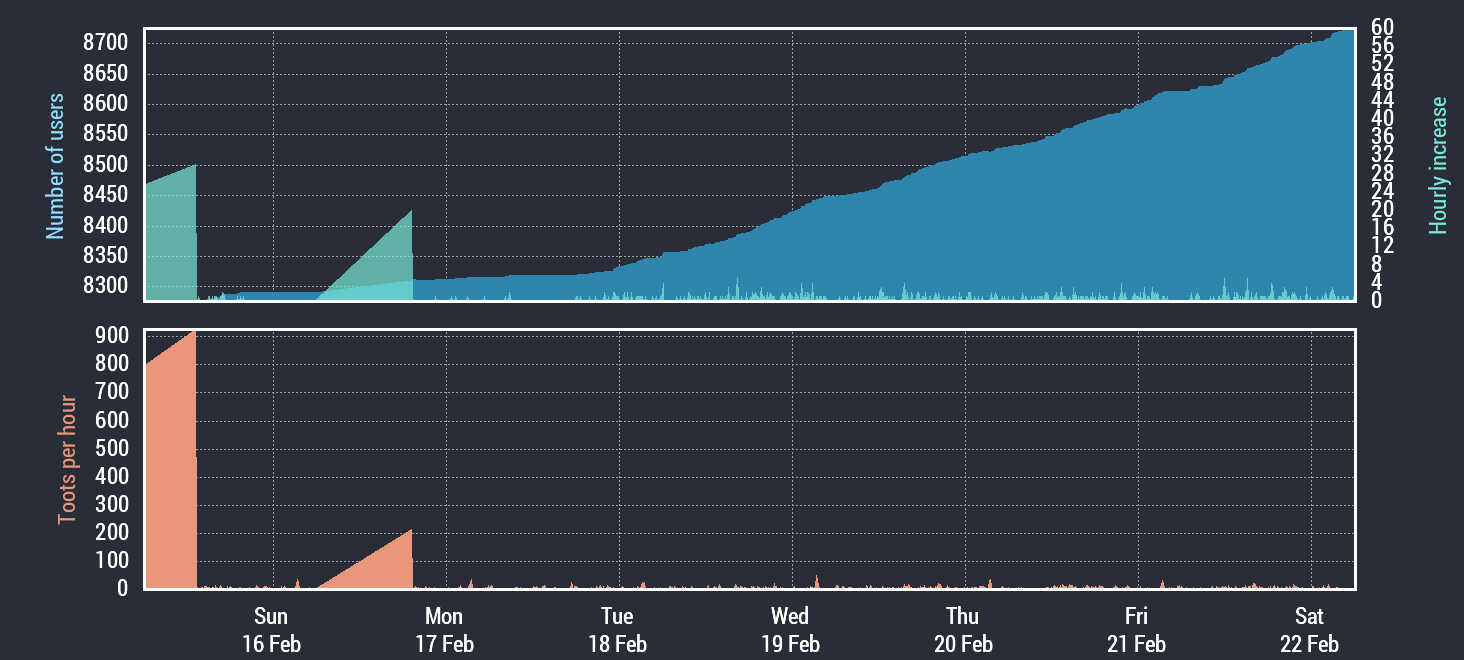Pick the Tue 18 Feb date label
The image size is (1464, 660).
coord(617,630)
